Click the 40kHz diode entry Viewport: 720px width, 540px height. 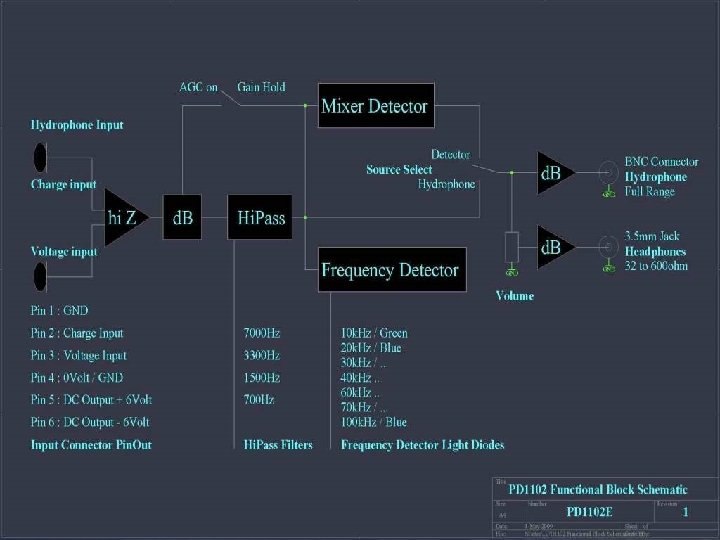pos(360,377)
